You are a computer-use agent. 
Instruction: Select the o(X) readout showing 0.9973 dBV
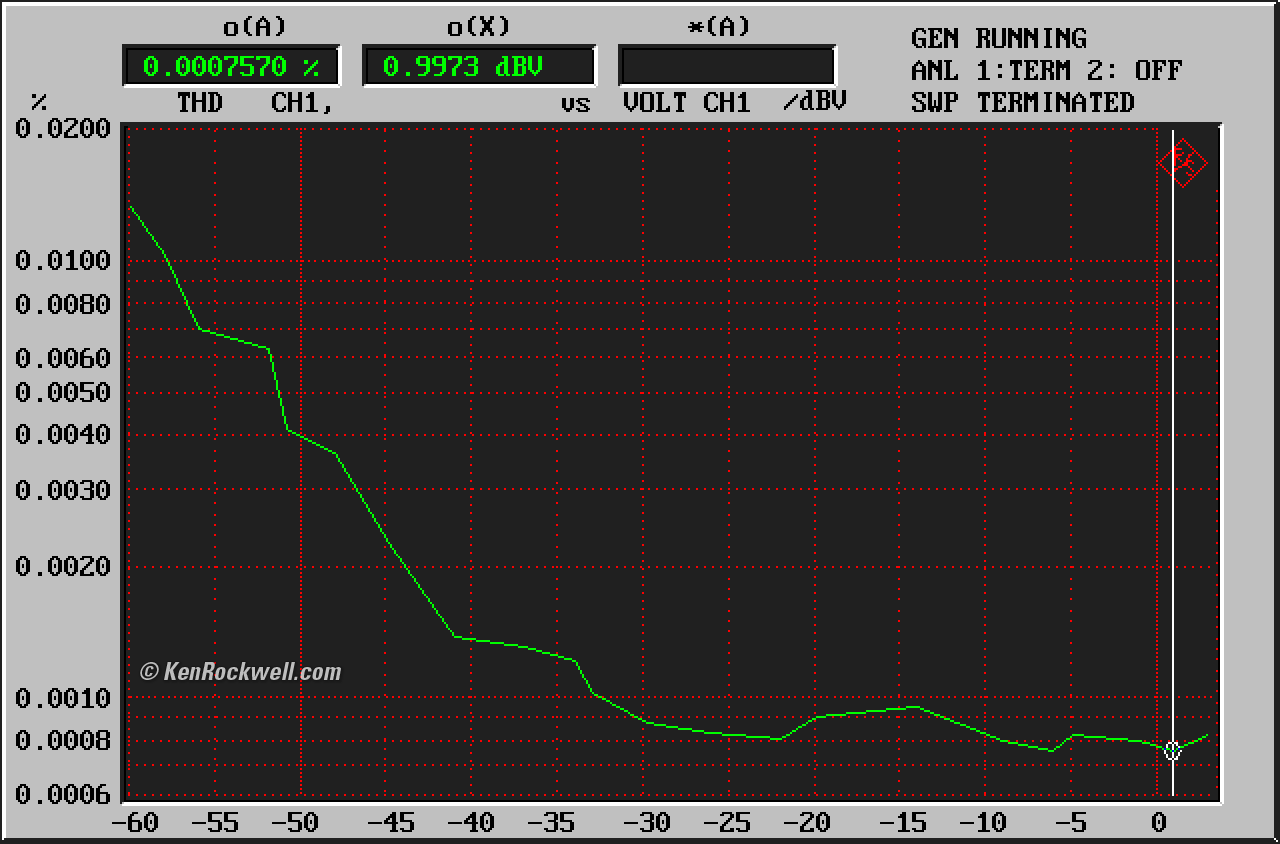pyautogui.click(x=478, y=67)
